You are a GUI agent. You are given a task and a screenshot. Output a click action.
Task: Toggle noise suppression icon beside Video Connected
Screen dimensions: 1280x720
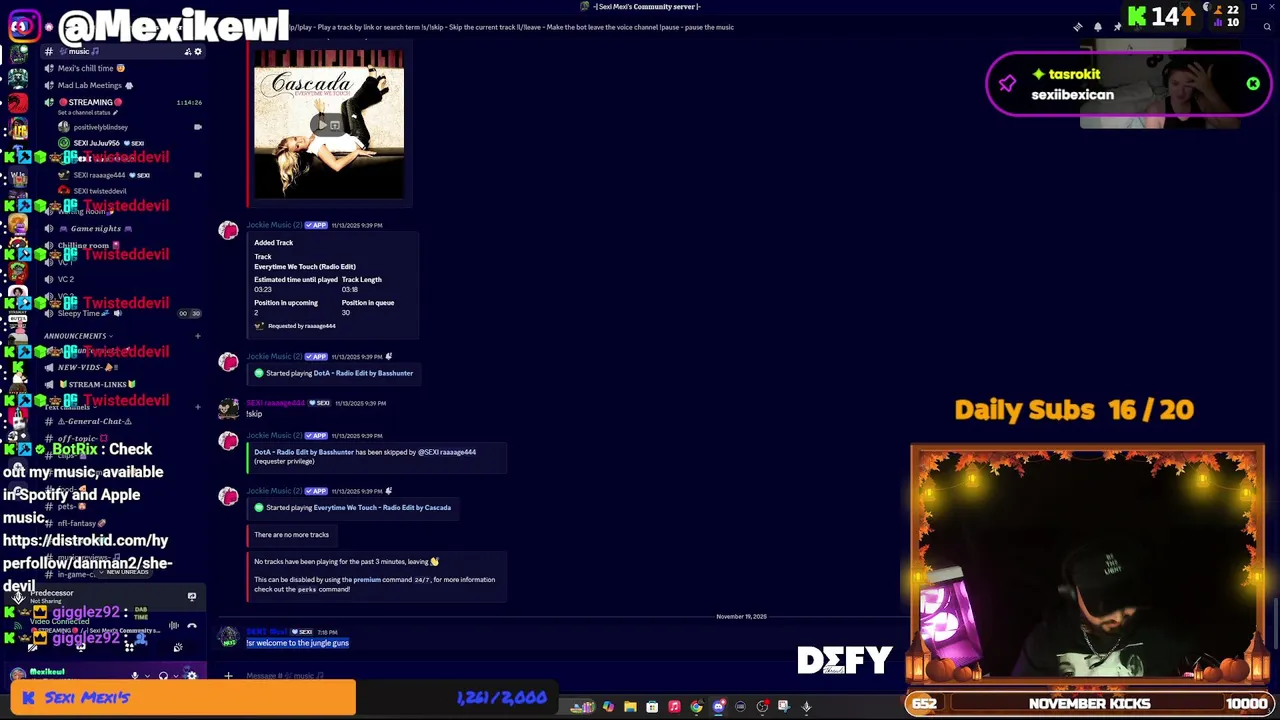tap(174, 626)
